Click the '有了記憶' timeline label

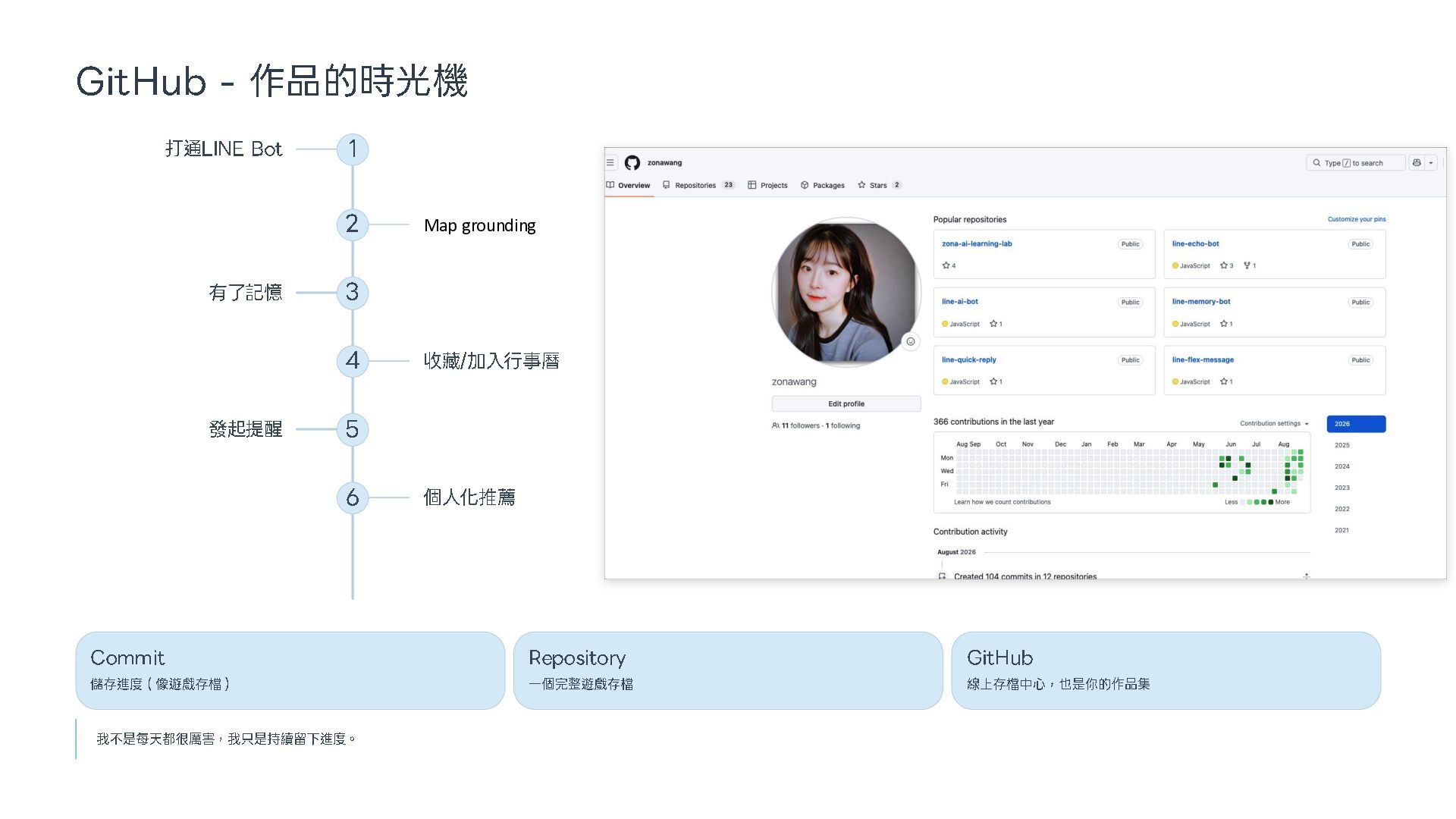tap(246, 292)
